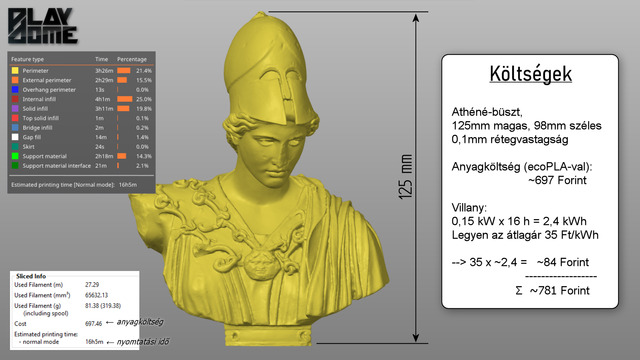Click the PlayDome logo

[42, 26]
